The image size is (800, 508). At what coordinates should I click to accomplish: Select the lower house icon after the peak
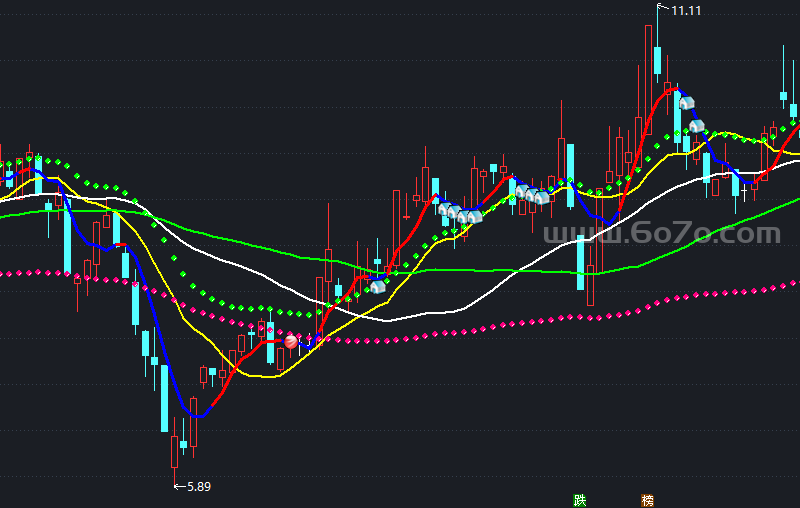(x=697, y=126)
